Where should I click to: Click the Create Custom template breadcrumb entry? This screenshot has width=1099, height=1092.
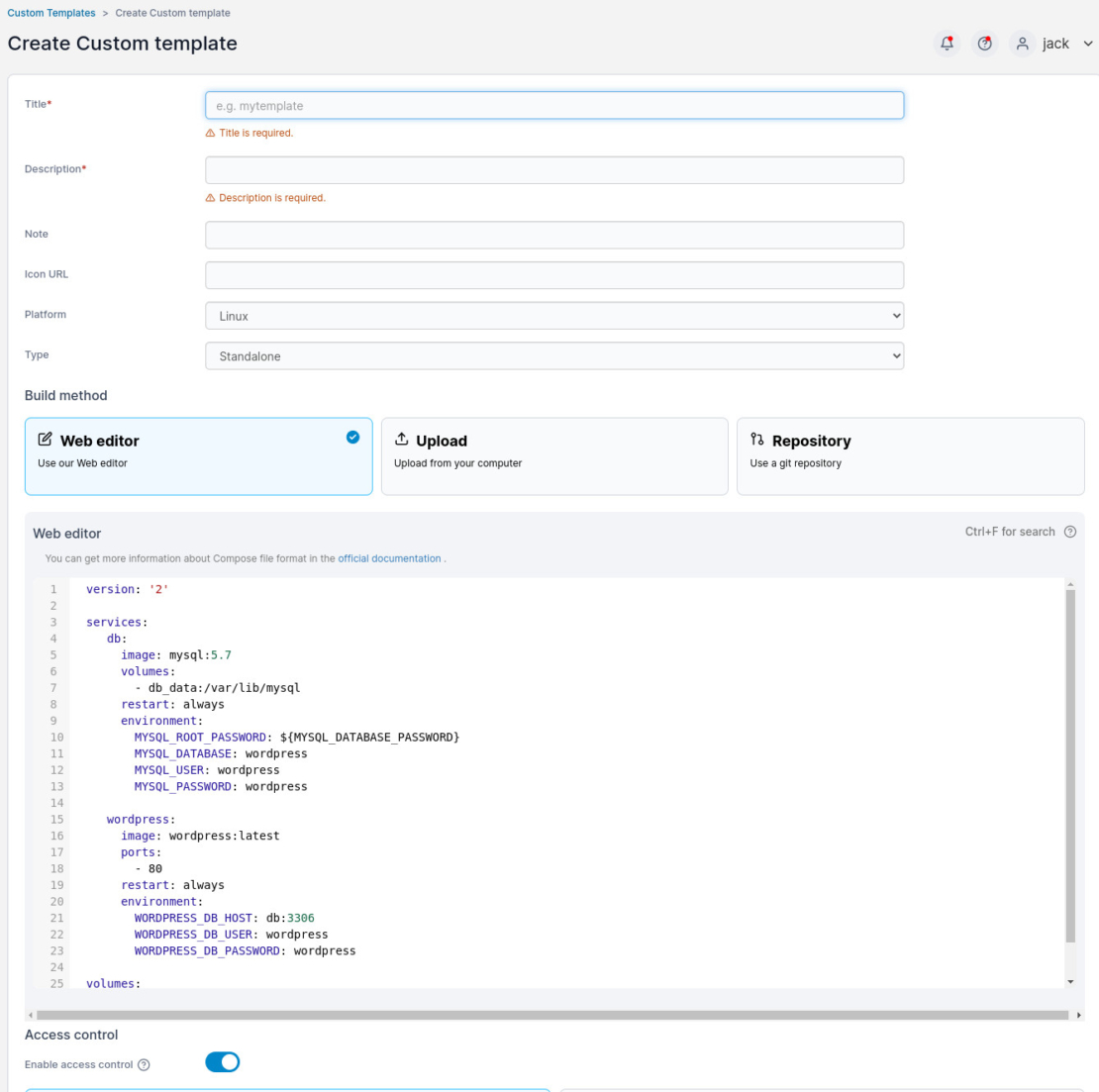(175, 13)
